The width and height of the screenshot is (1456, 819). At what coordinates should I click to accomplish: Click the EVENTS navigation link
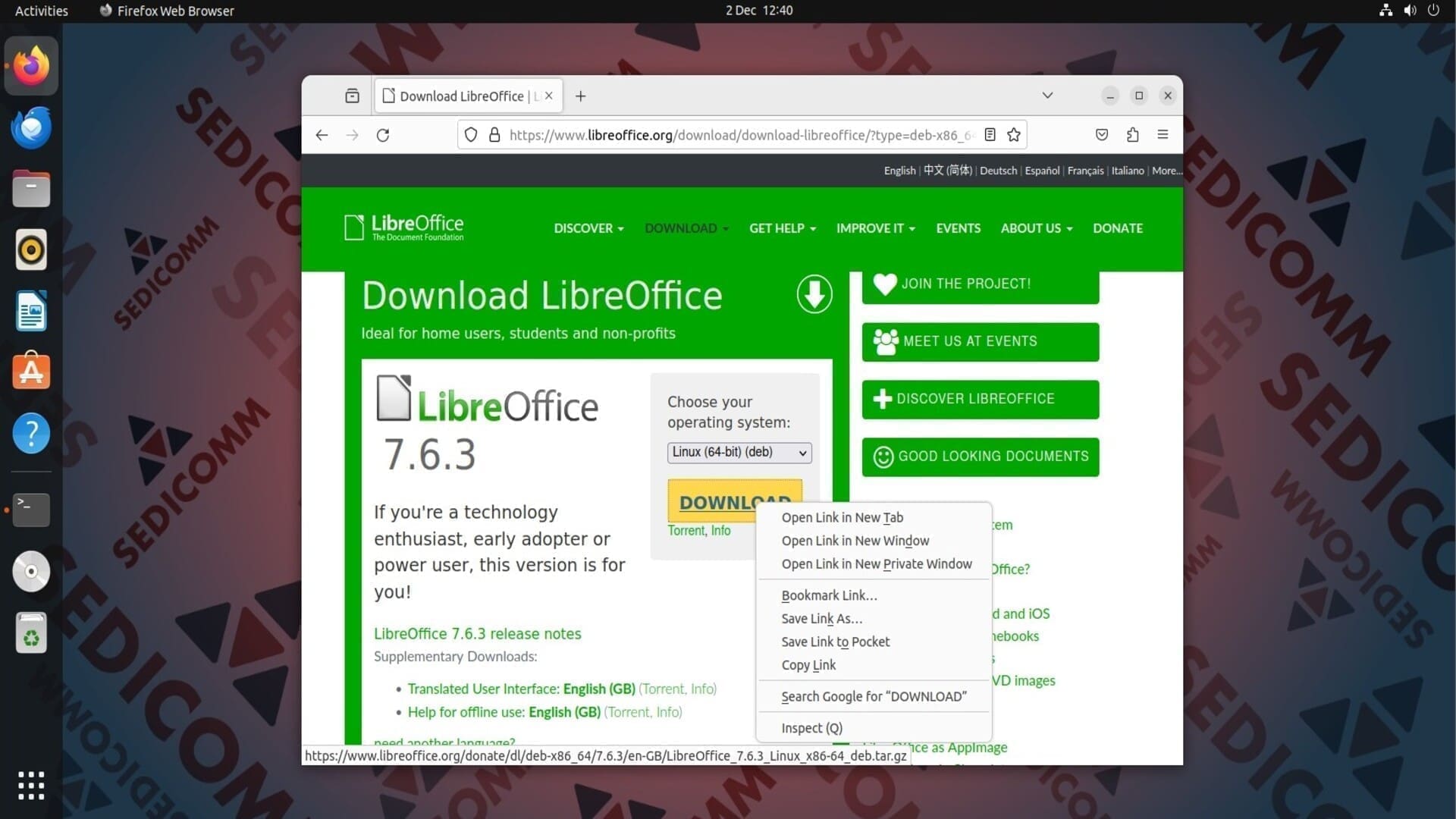pyautogui.click(x=958, y=228)
